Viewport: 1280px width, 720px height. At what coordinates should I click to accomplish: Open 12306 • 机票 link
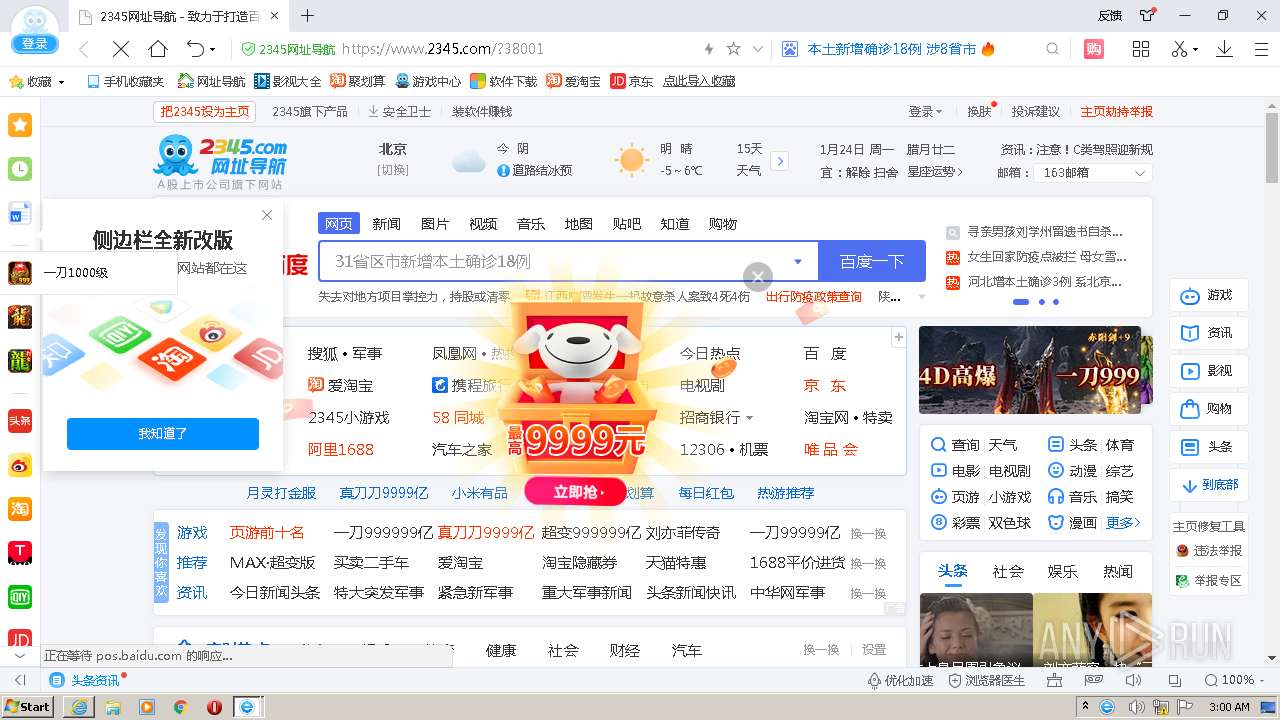[x=724, y=449]
